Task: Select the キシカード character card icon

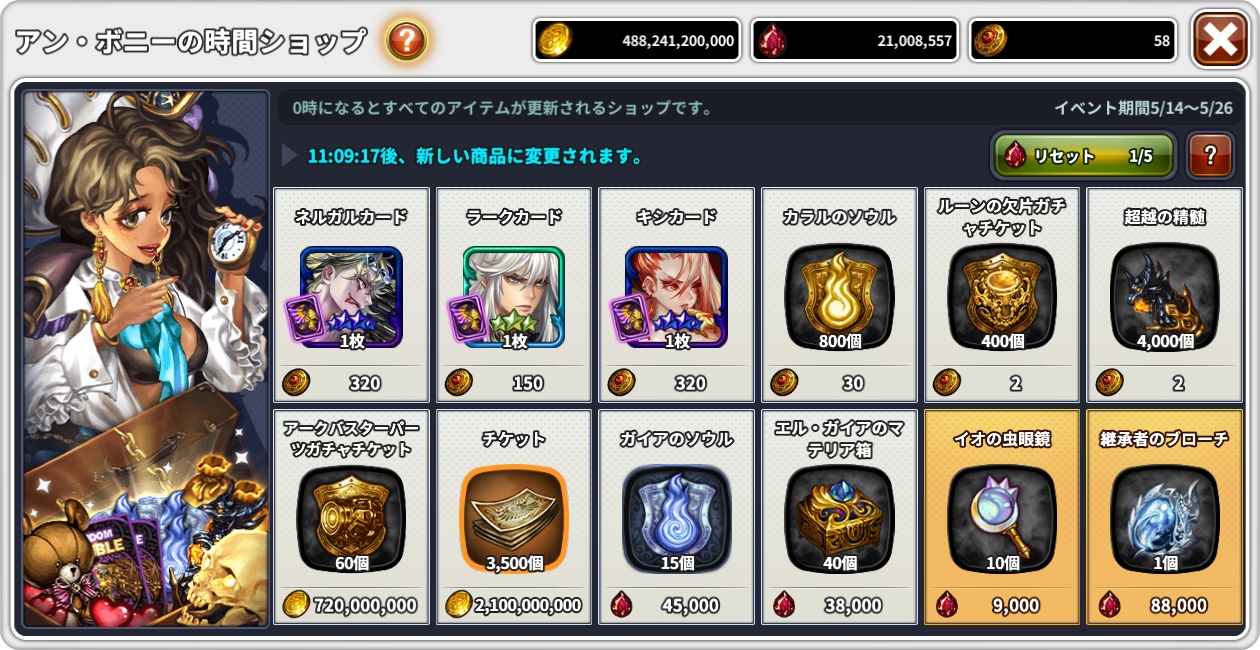Action: pos(676,297)
